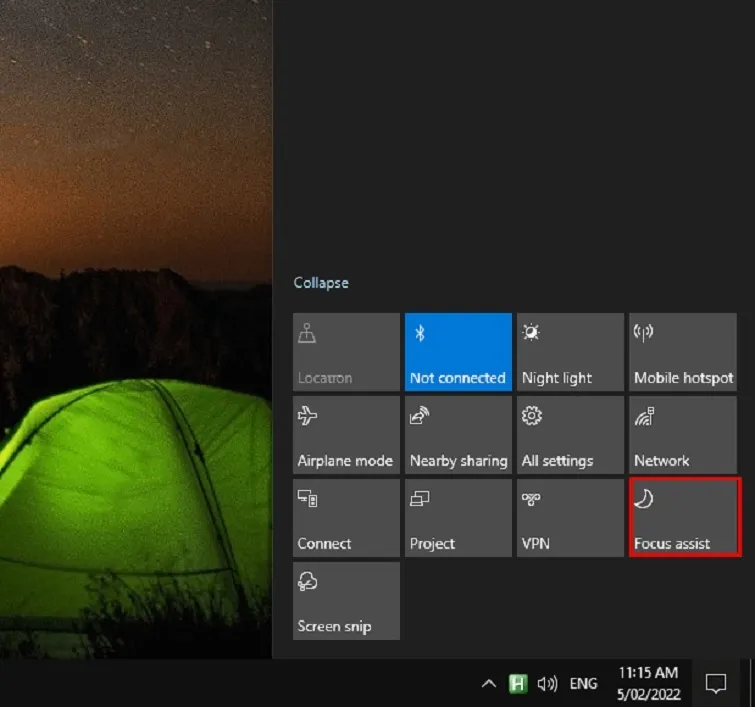
Task: Enable Airplane mode tile
Action: point(346,434)
